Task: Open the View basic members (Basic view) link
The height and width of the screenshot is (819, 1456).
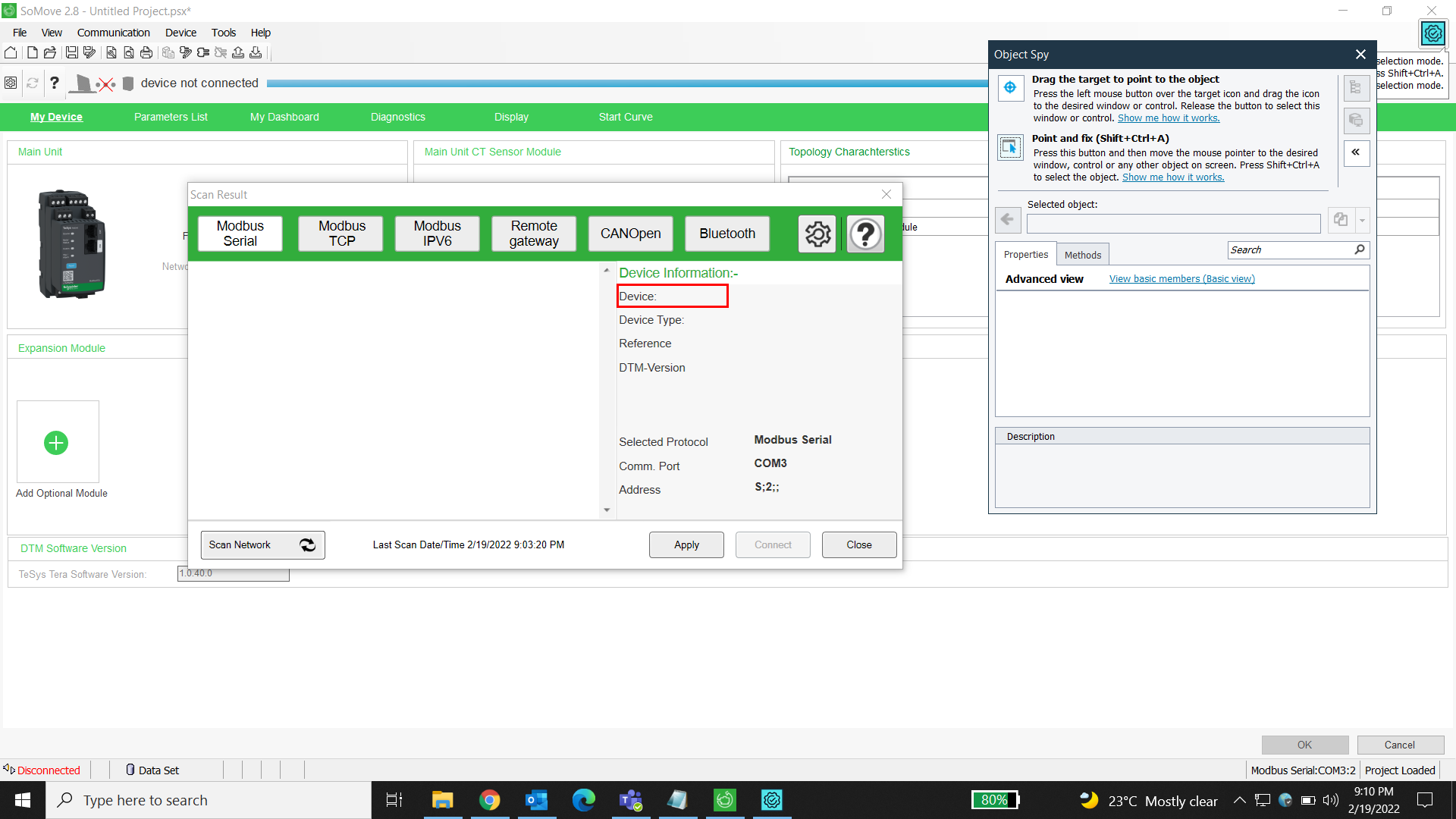Action: point(1181,278)
